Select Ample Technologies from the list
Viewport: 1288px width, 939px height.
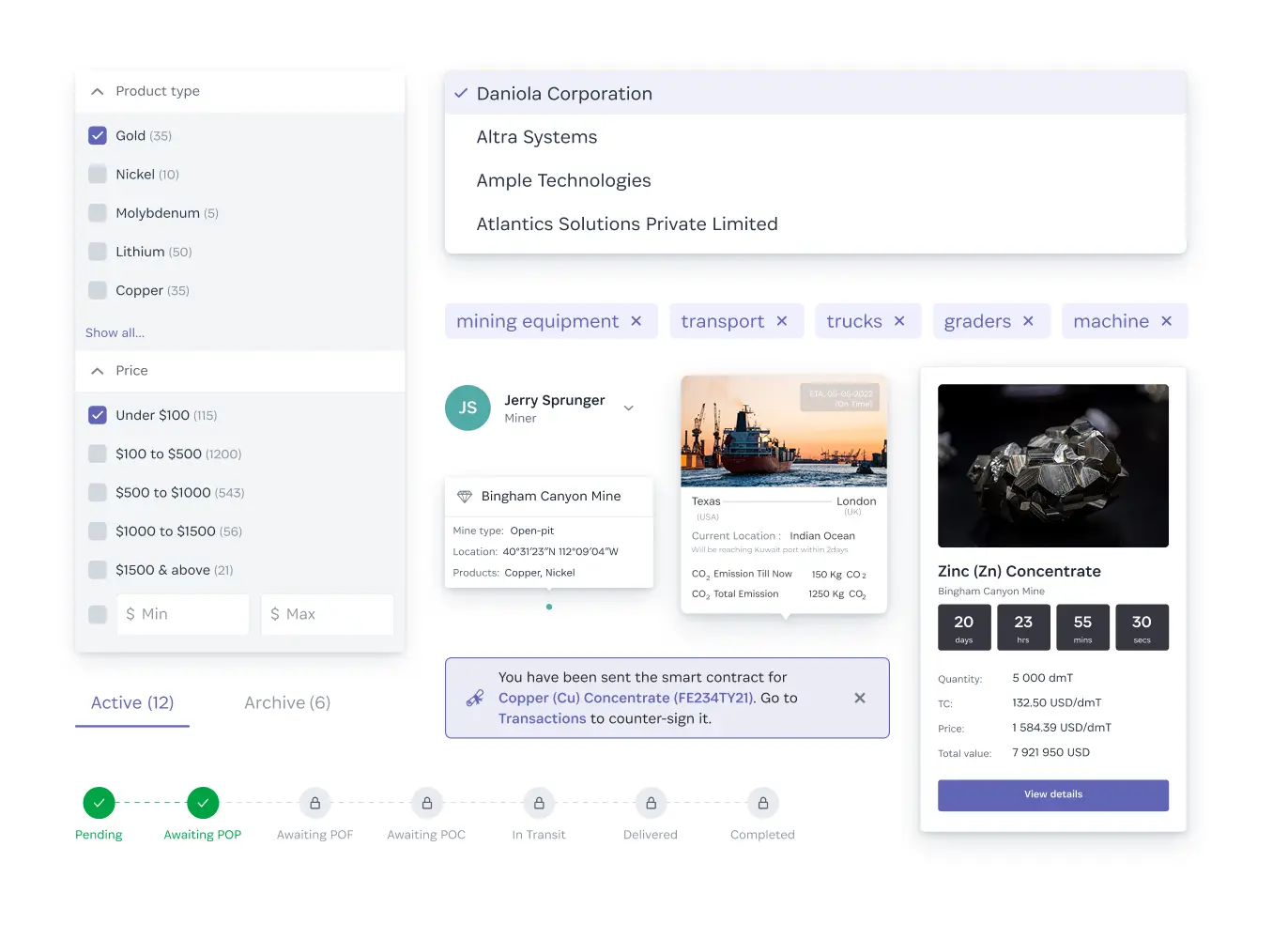815,180
